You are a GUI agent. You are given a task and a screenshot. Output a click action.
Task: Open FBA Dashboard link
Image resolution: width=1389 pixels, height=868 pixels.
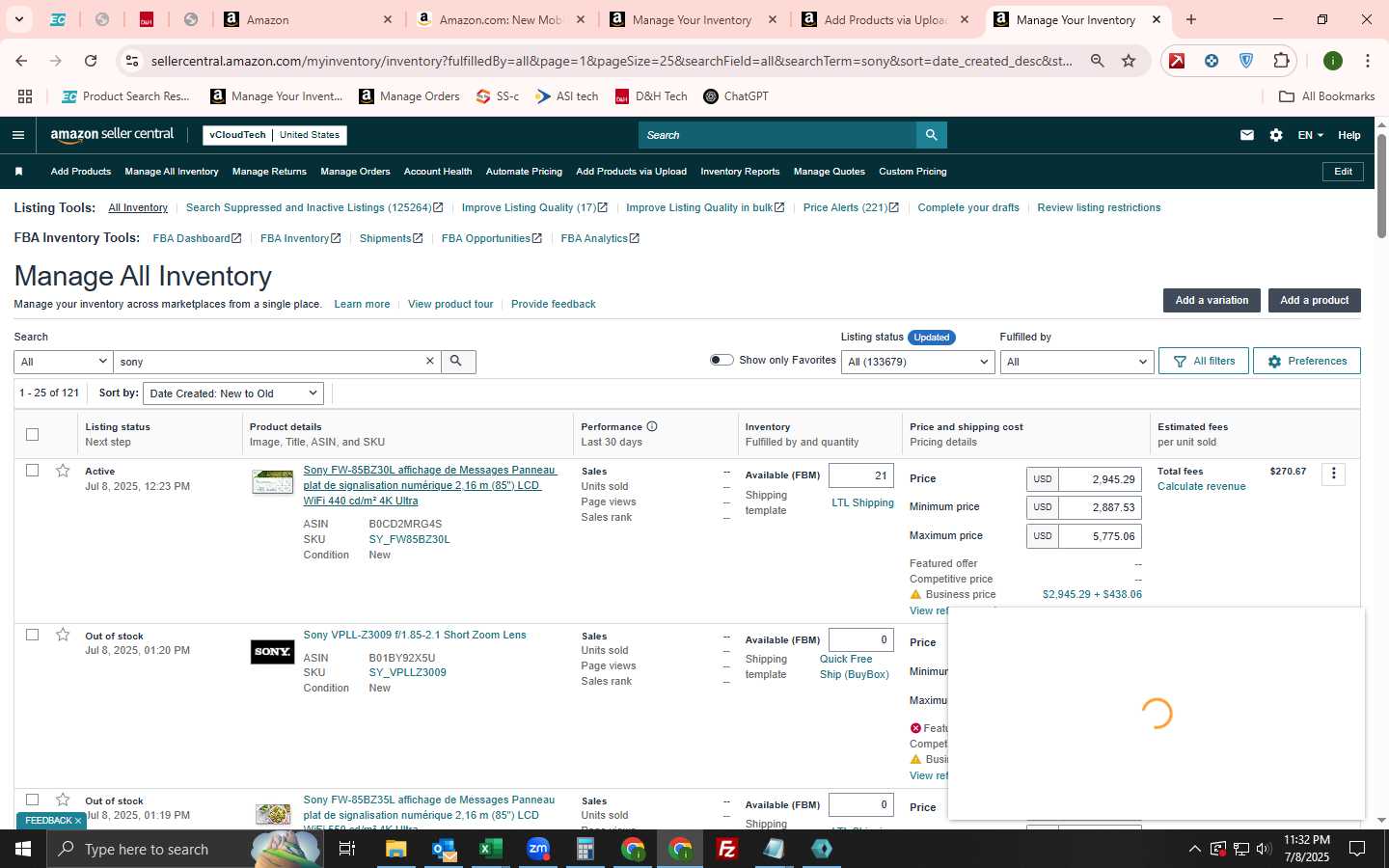coord(197,238)
